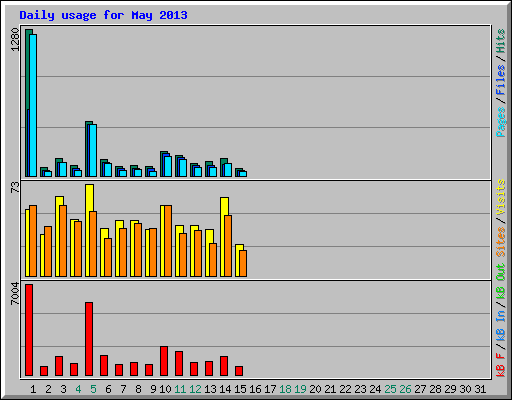Click day label 20 on the x-axis
Viewport: 512px width, 400px height.
click(x=315, y=389)
